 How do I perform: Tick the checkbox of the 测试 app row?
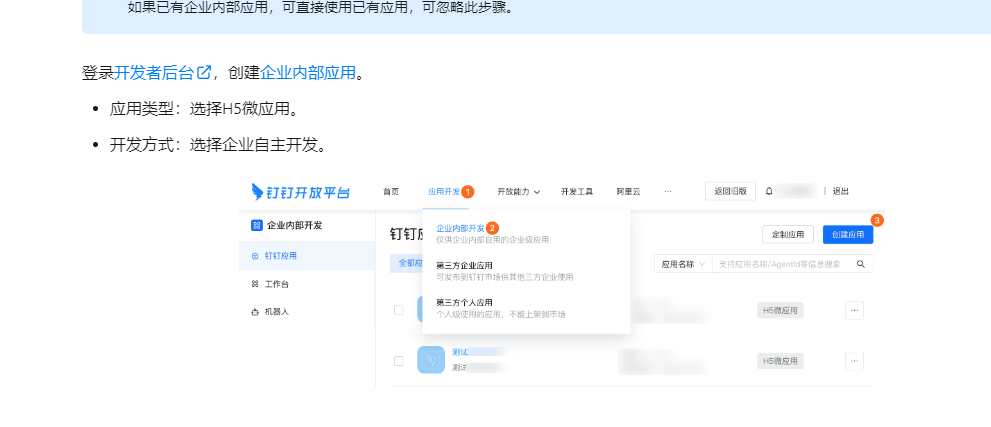coord(399,361)
